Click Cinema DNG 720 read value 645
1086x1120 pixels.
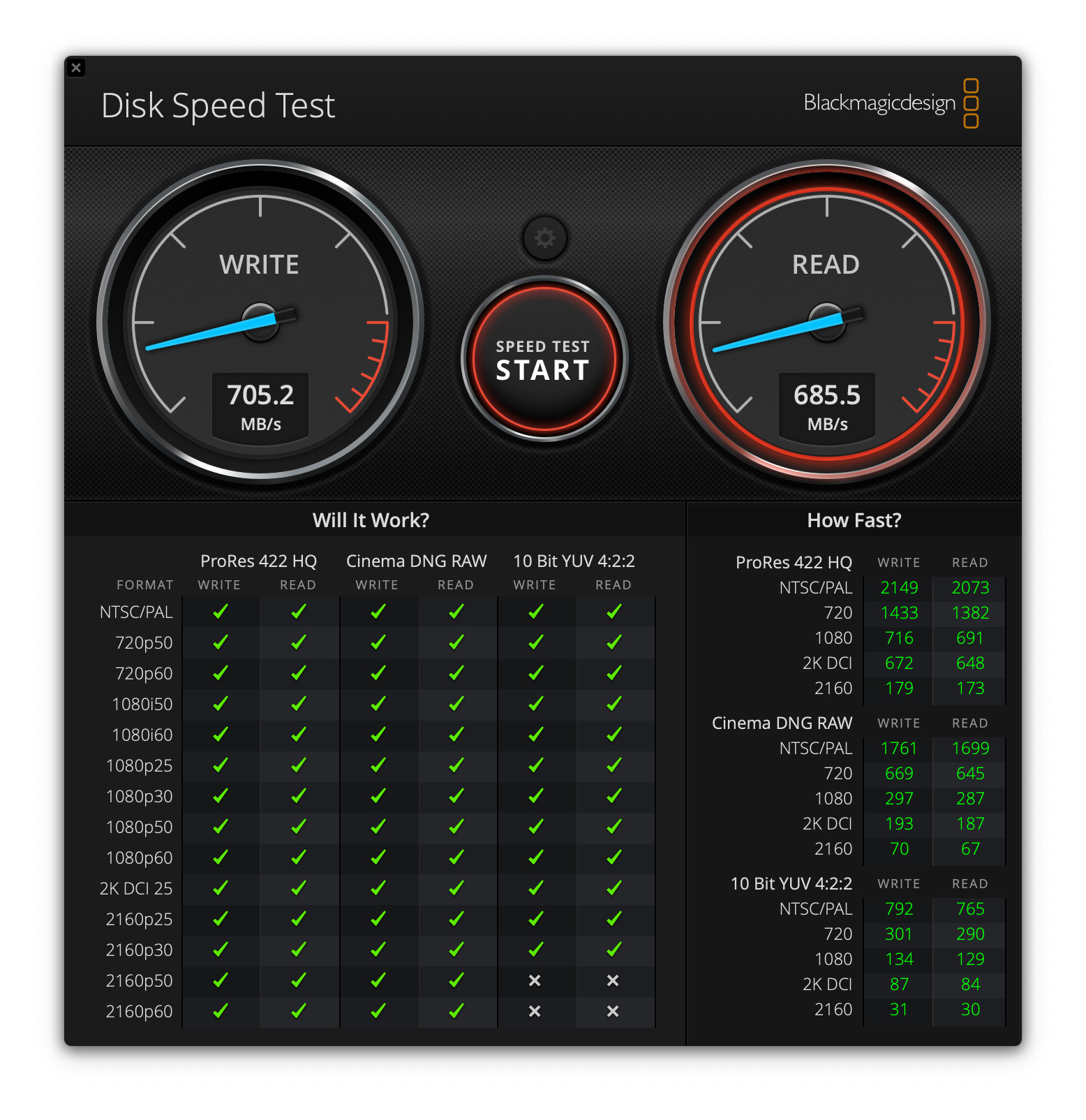970,774
